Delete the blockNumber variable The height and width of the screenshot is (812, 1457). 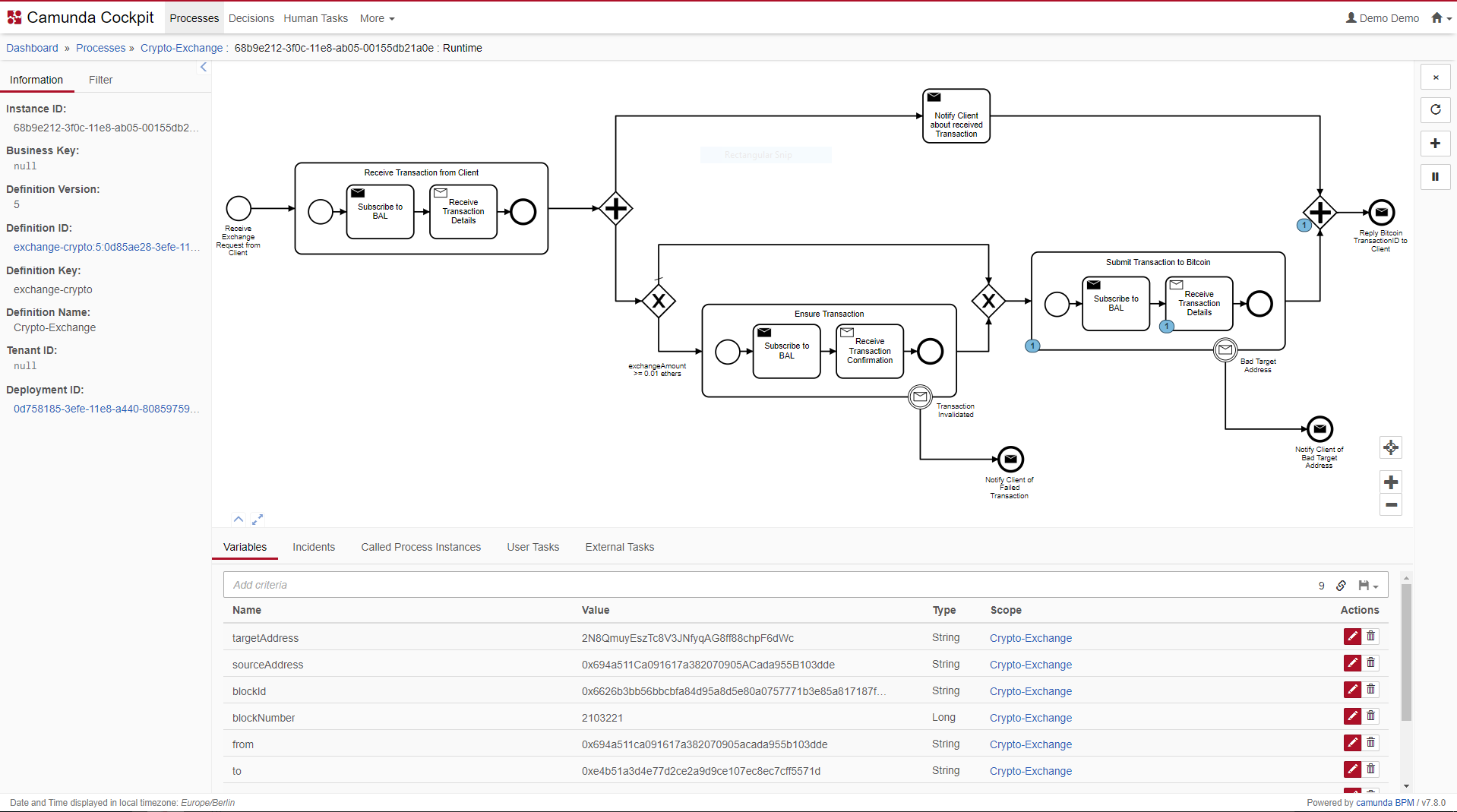[x=1370, y=716]
